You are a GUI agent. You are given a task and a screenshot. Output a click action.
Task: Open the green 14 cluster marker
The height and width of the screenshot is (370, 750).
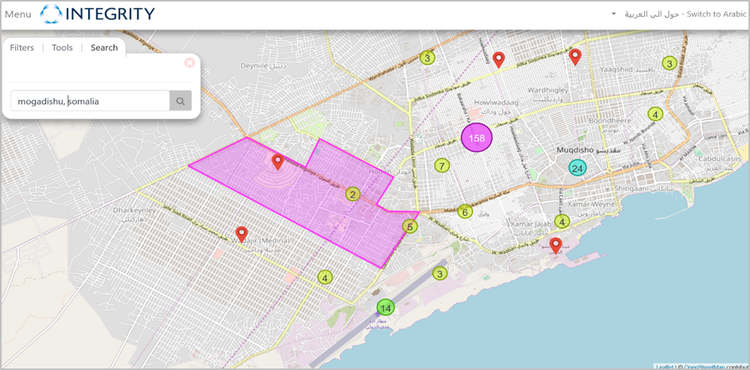click(x=386, y=308)
